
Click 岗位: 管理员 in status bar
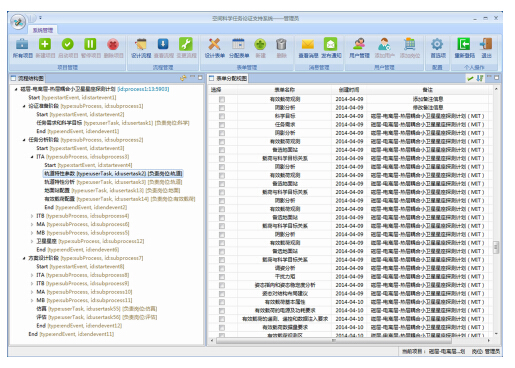coord(486,351)
